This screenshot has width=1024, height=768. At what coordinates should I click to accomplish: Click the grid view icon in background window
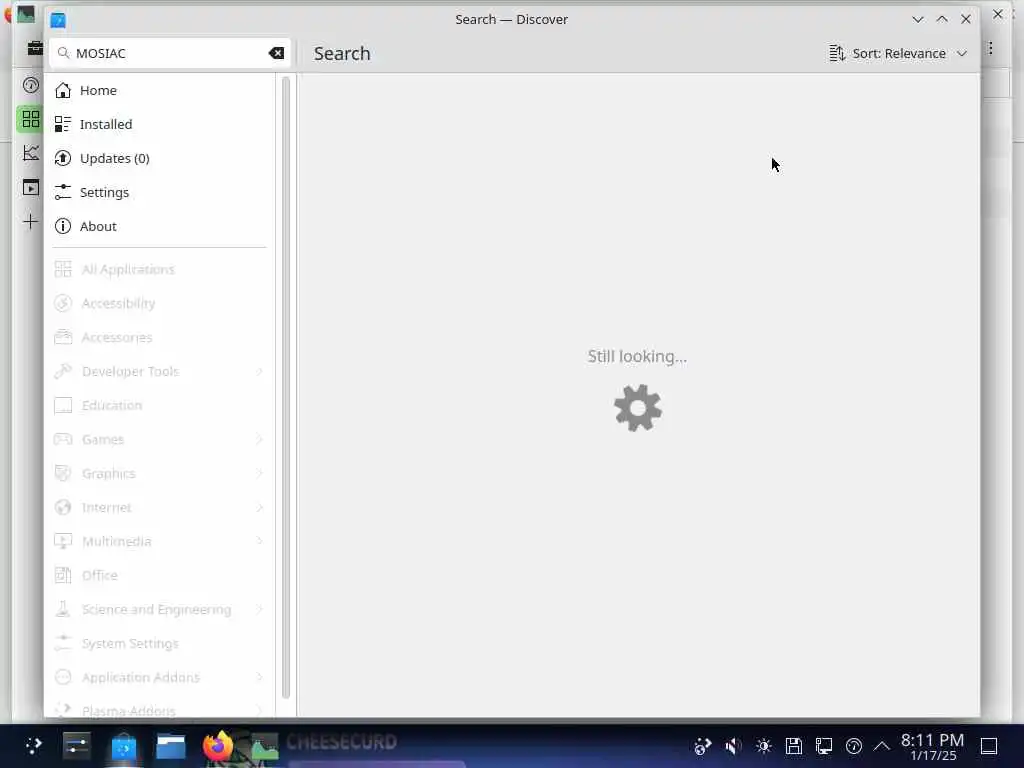pyautogui.click(x=30, y=119)
